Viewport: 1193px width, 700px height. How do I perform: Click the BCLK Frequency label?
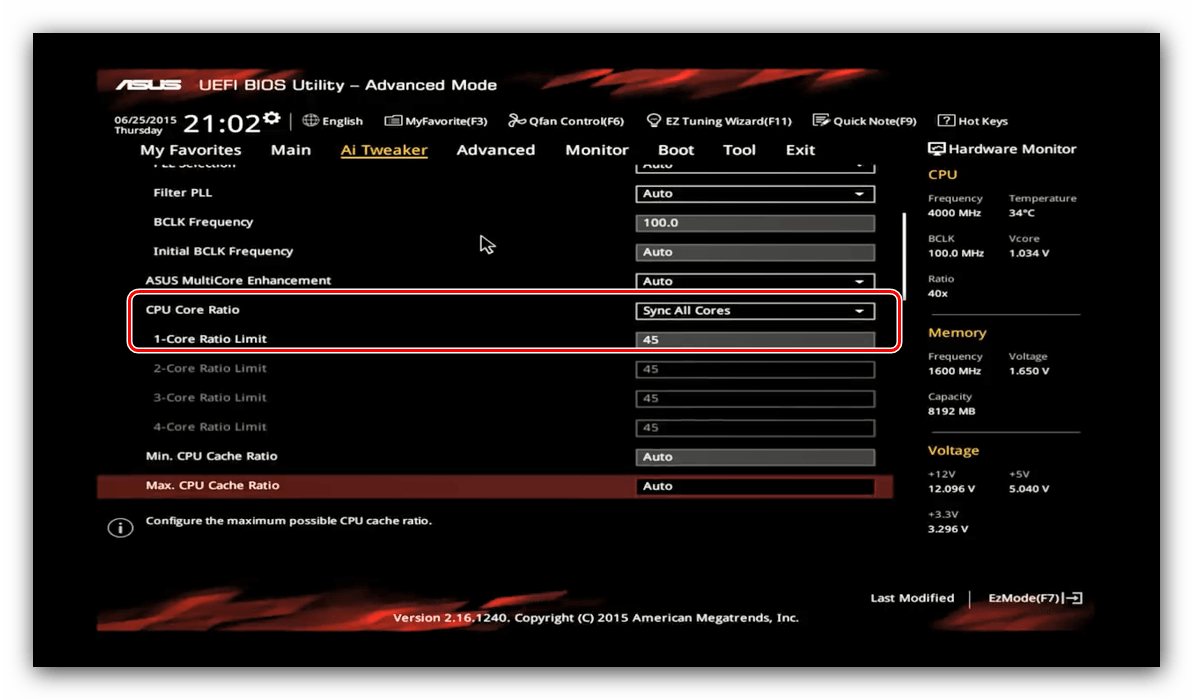[203, 222]
